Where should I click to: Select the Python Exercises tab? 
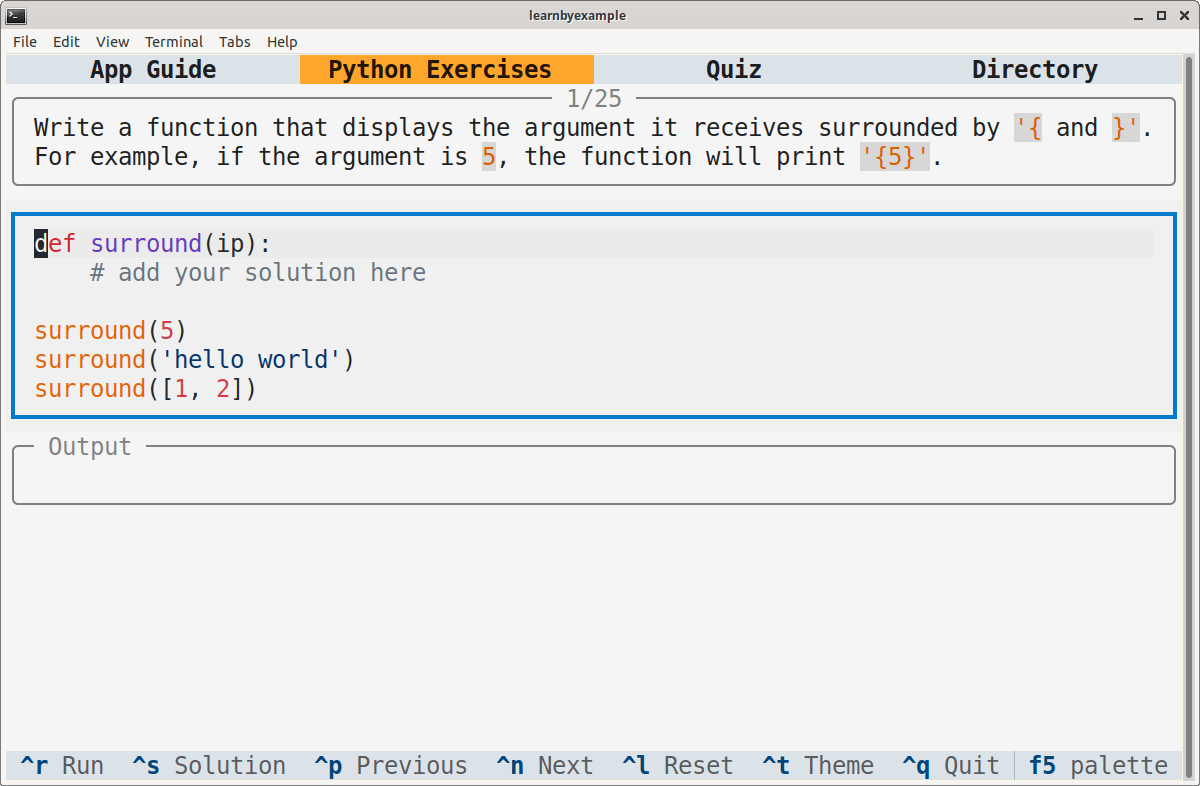(x=446, y=69)
